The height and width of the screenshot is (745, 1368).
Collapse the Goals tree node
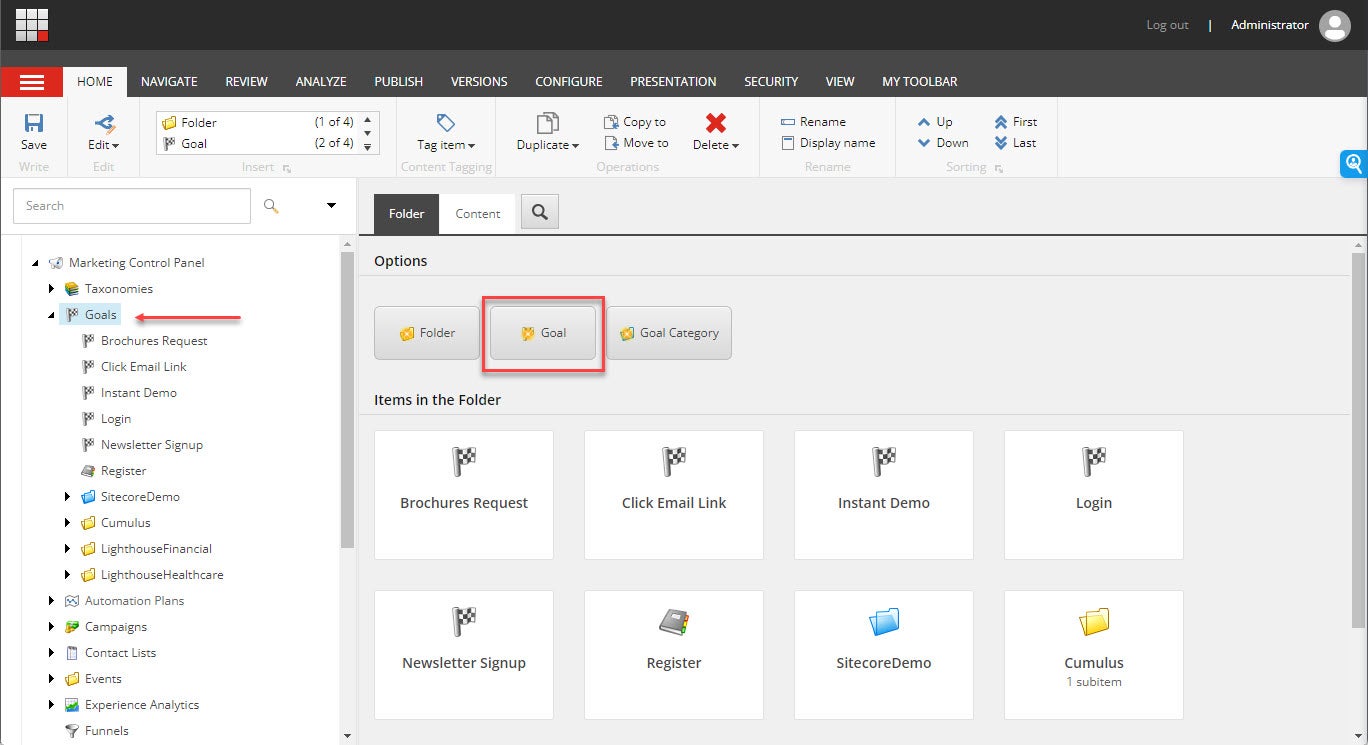[52, 315]
